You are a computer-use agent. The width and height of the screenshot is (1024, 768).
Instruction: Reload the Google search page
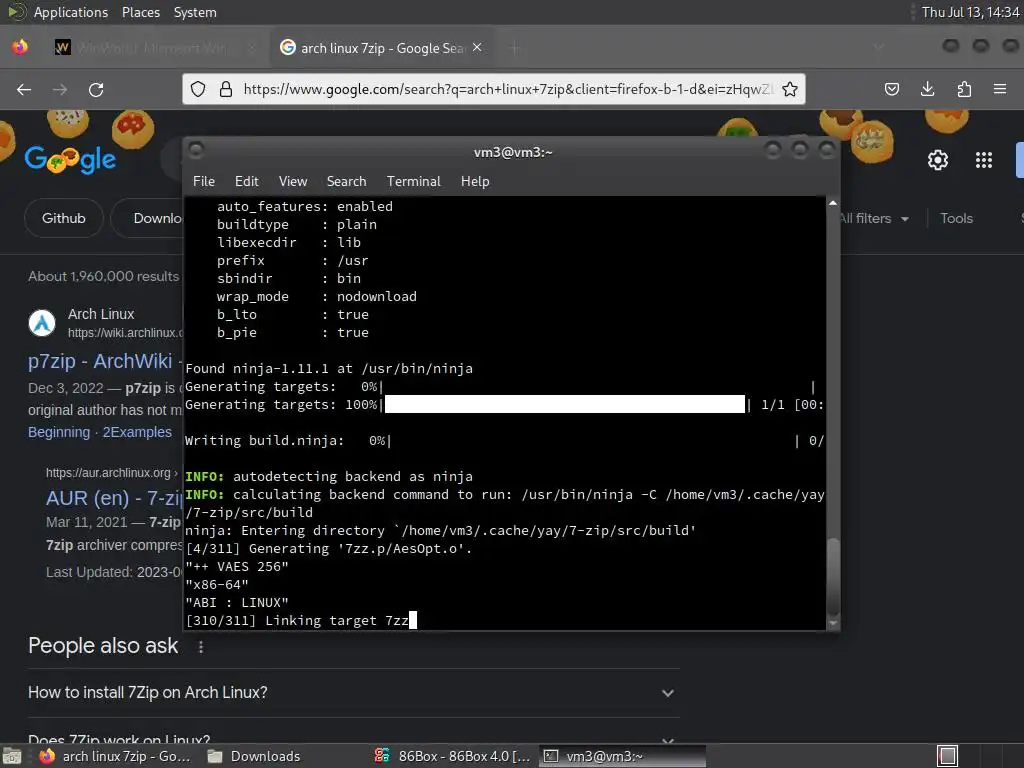(x=96, y=89)
